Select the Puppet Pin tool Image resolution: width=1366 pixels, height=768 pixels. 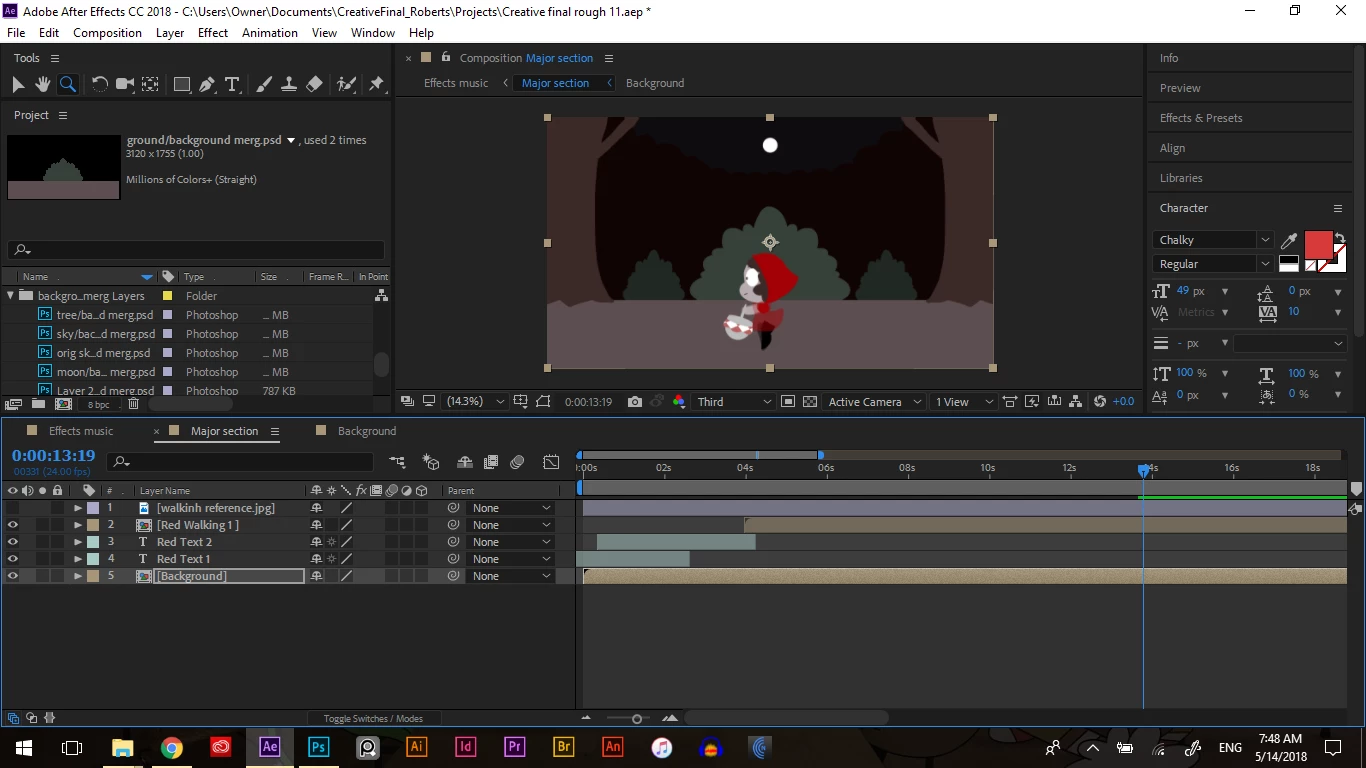pyautogui.click(x=376, y=85)
